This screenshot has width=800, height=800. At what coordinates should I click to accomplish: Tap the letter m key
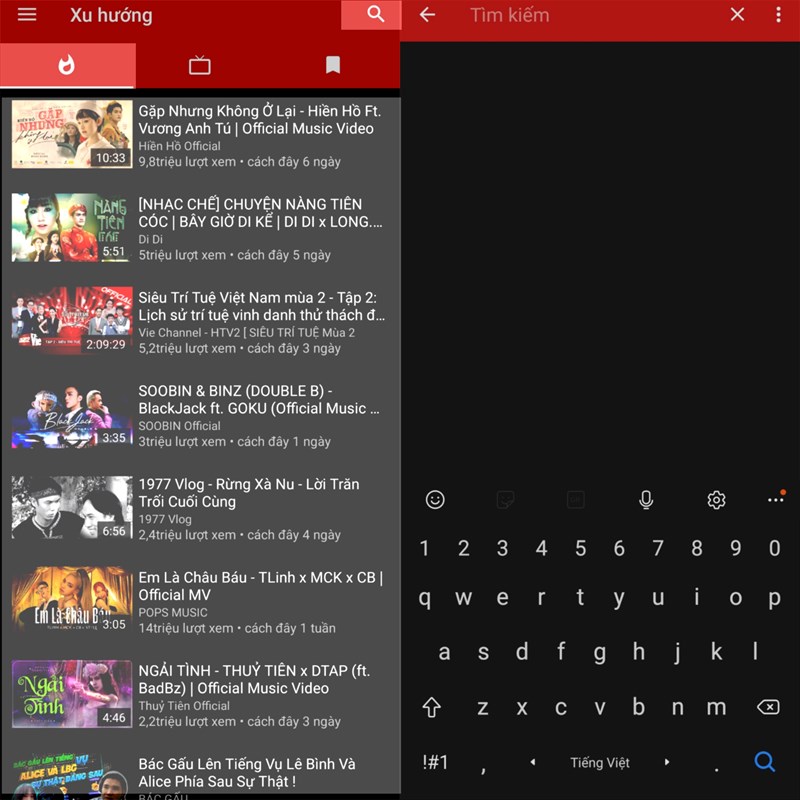(x=716, y=708)
